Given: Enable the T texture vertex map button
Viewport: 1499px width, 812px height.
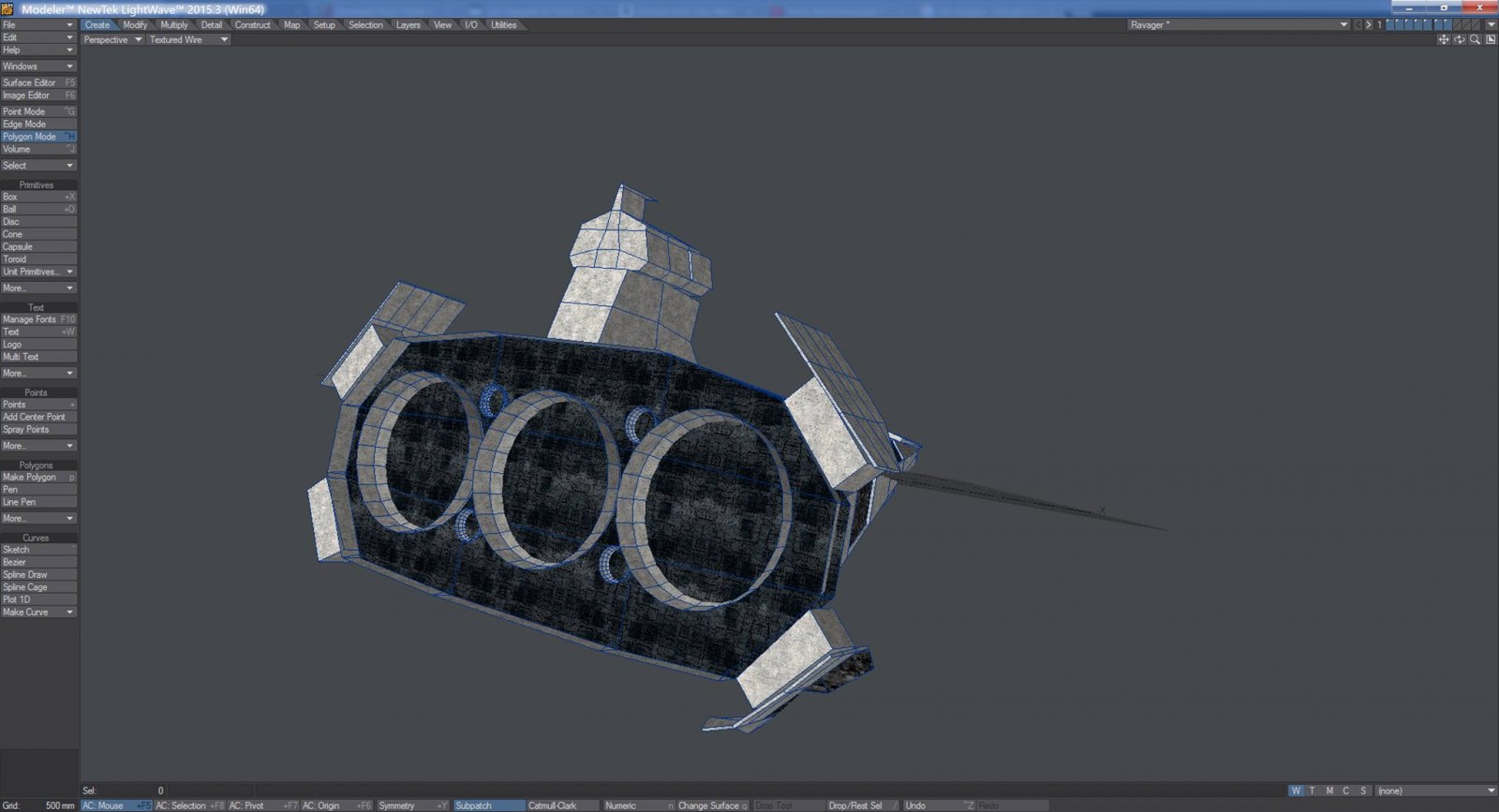Looking at the screenshot, I should click(x=1312, y=790).
